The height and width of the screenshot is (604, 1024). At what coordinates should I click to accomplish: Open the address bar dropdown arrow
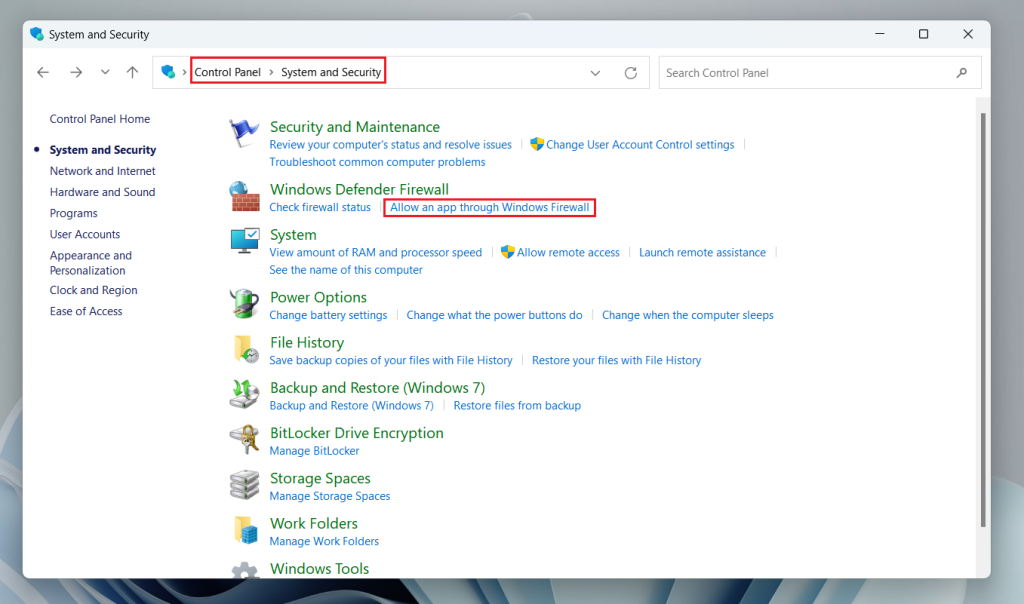(x=595, y=72)
